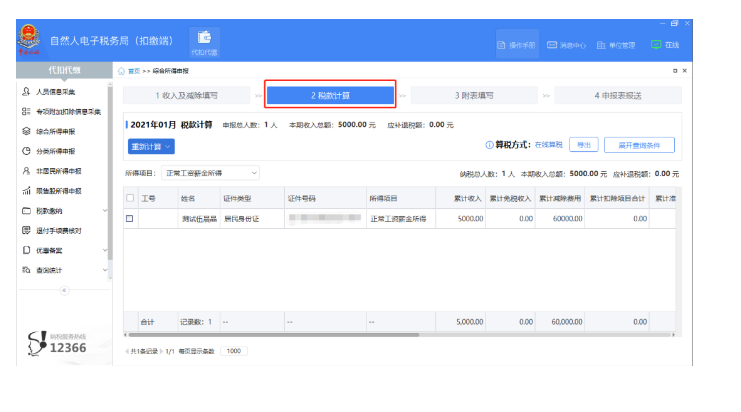Switch to step 3 附表填写

[473, 95]
